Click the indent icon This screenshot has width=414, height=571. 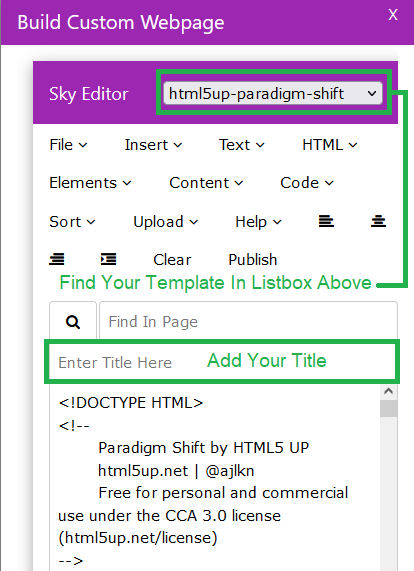(x=109, y=259)
